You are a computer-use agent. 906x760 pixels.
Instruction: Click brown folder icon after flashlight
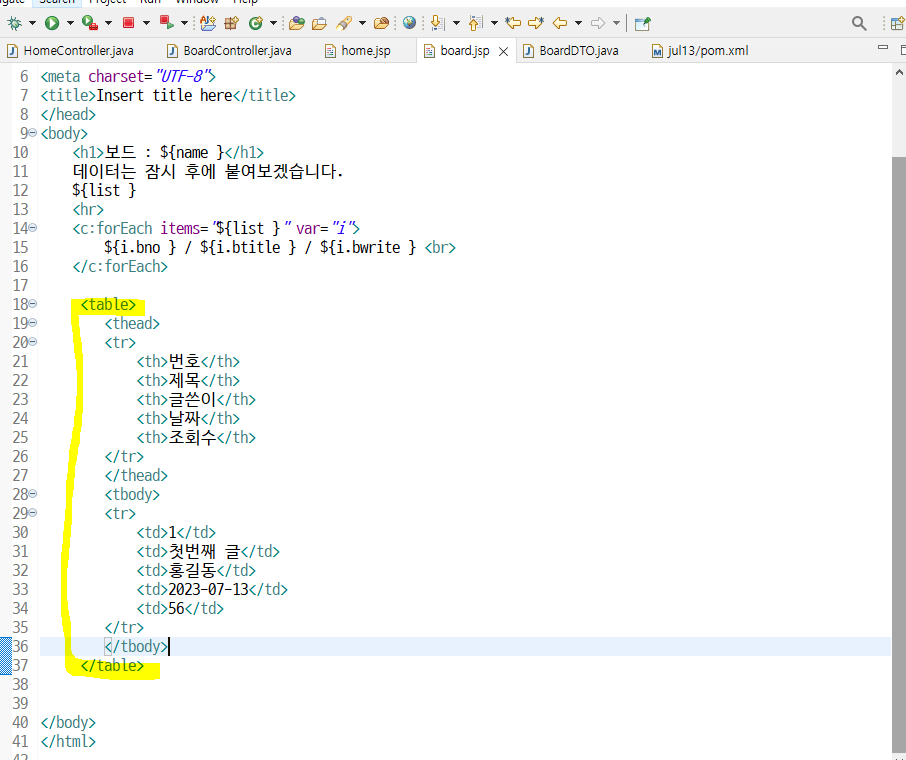coord(381,23)
